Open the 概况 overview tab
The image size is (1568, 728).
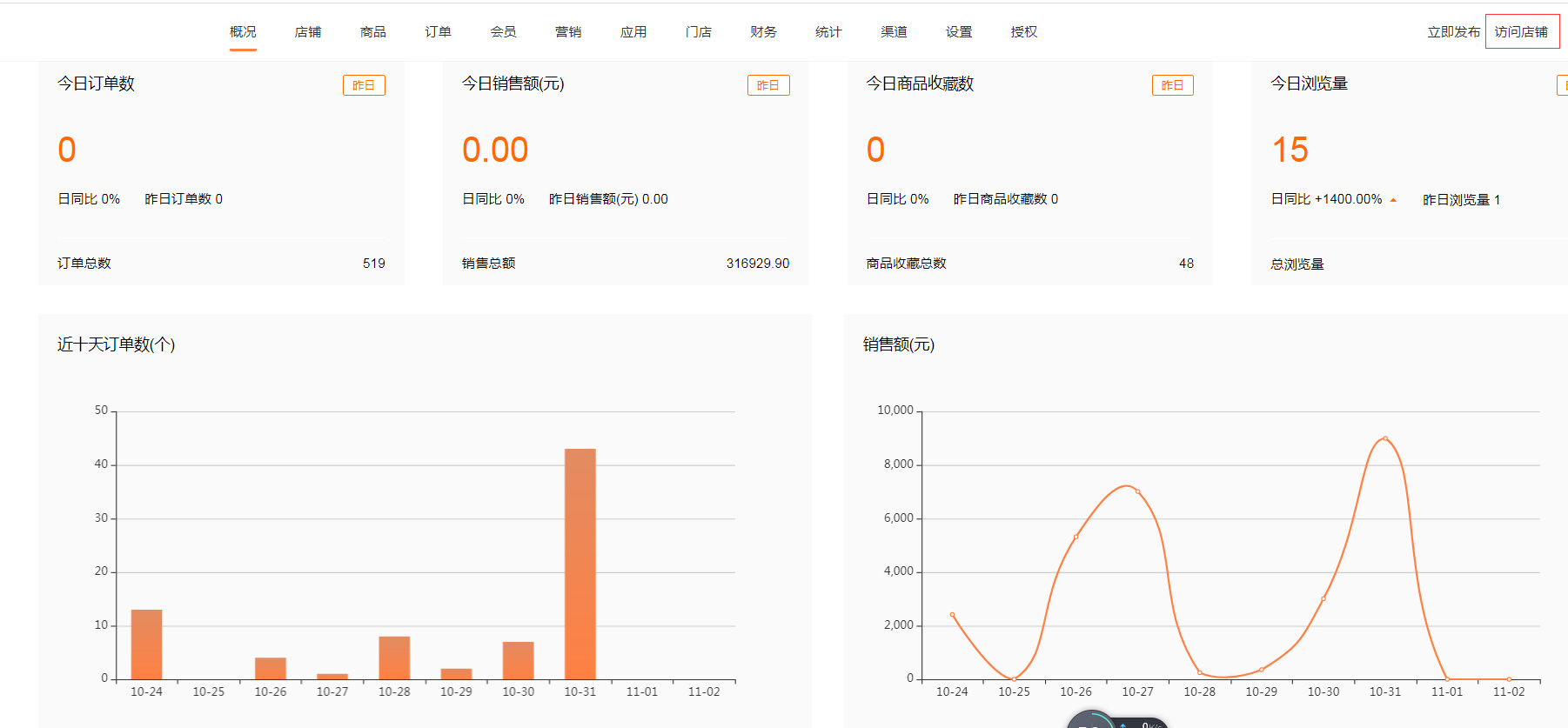click(243, 32)
